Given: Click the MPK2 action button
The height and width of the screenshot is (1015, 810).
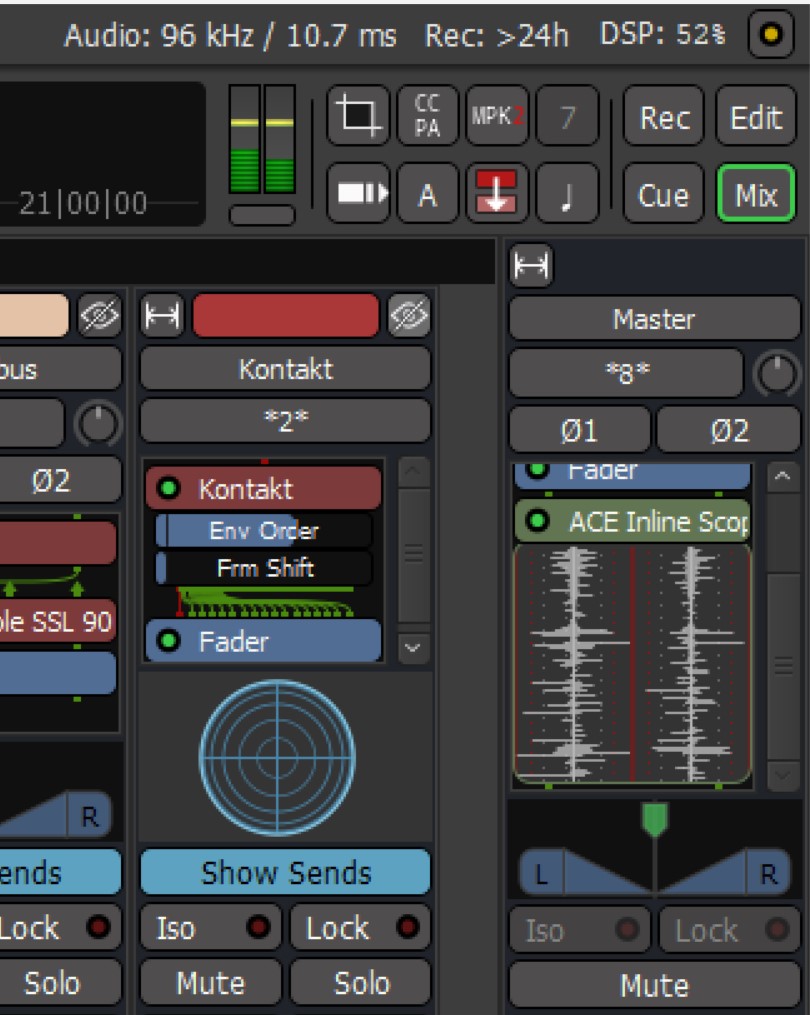Looking at the screenshot, I should click(x=497, y=116).
